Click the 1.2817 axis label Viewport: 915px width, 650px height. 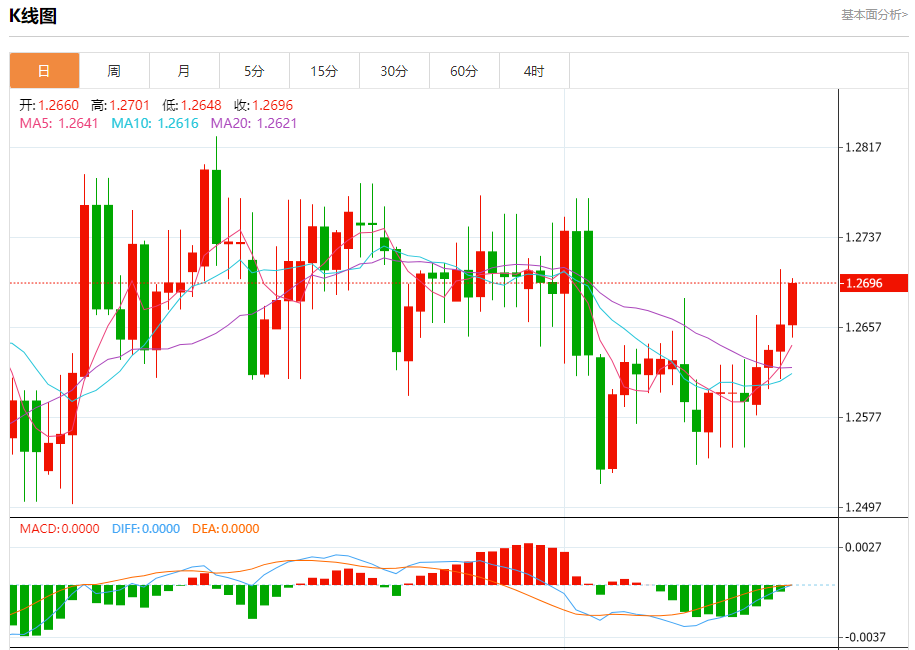point(864,147)
